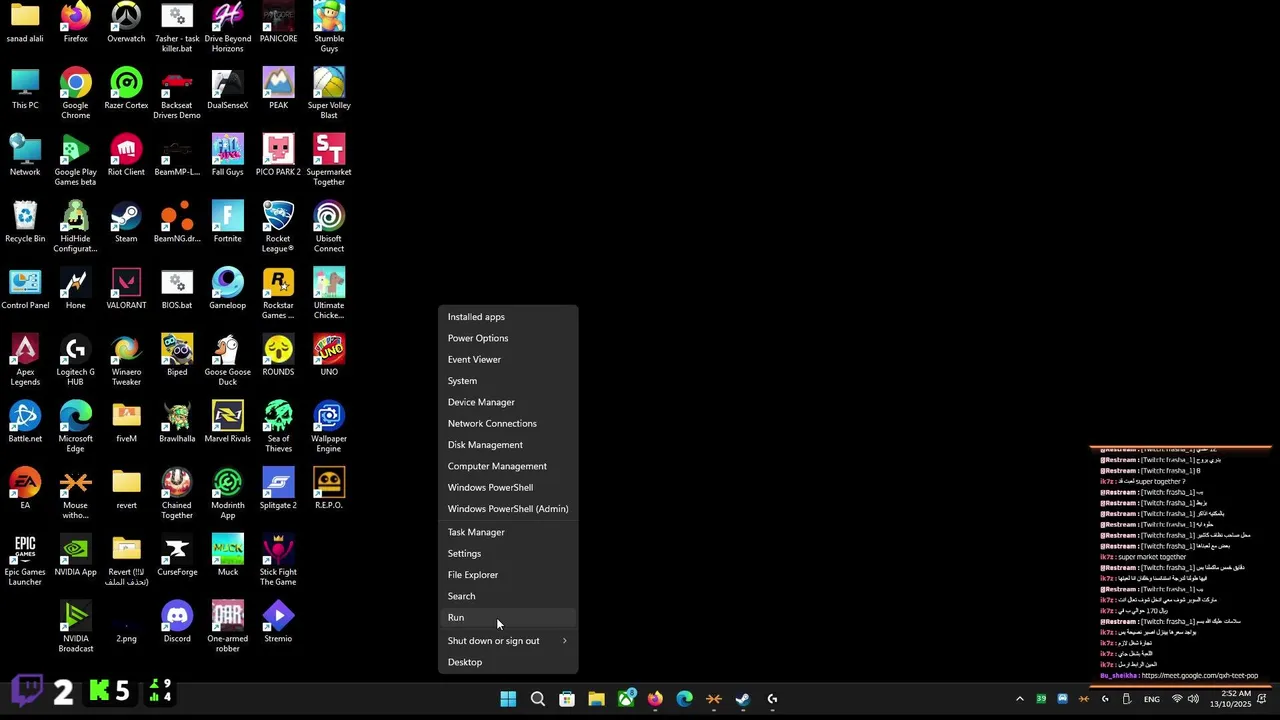Launch Windows PowerShell (Admin) entry

point(508,509)
